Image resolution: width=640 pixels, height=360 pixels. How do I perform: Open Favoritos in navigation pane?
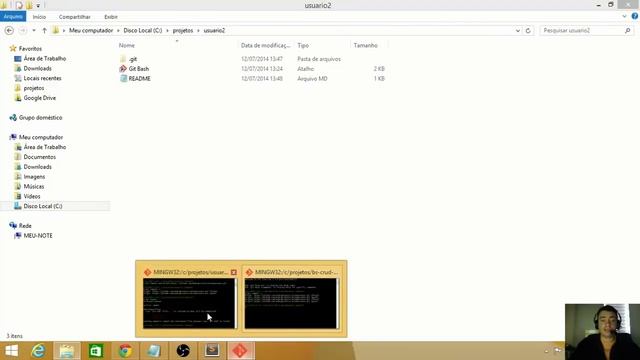[30, 49]
